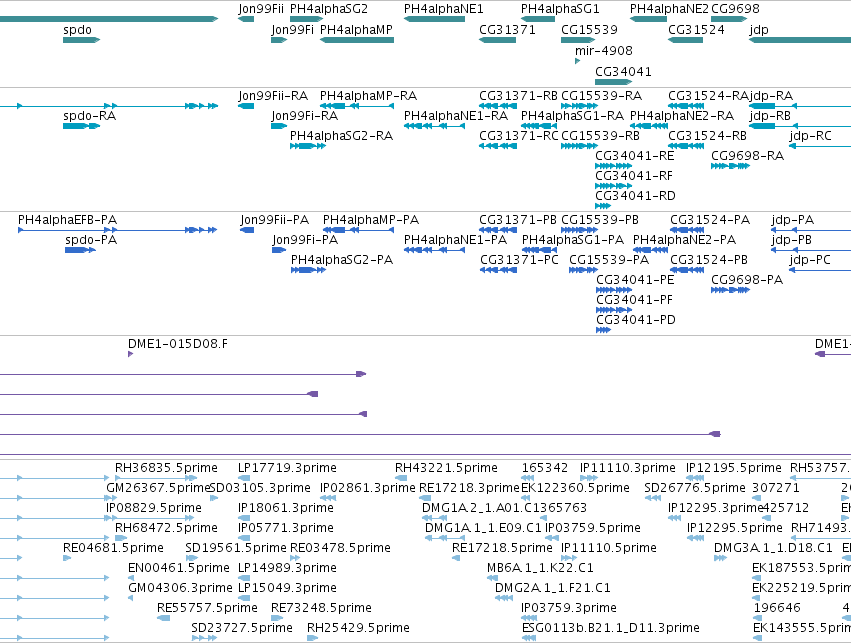Screen dimensions: 851x643
Task: Select the RH36835.5prime EST label
Action: click(x=166, y=468)
